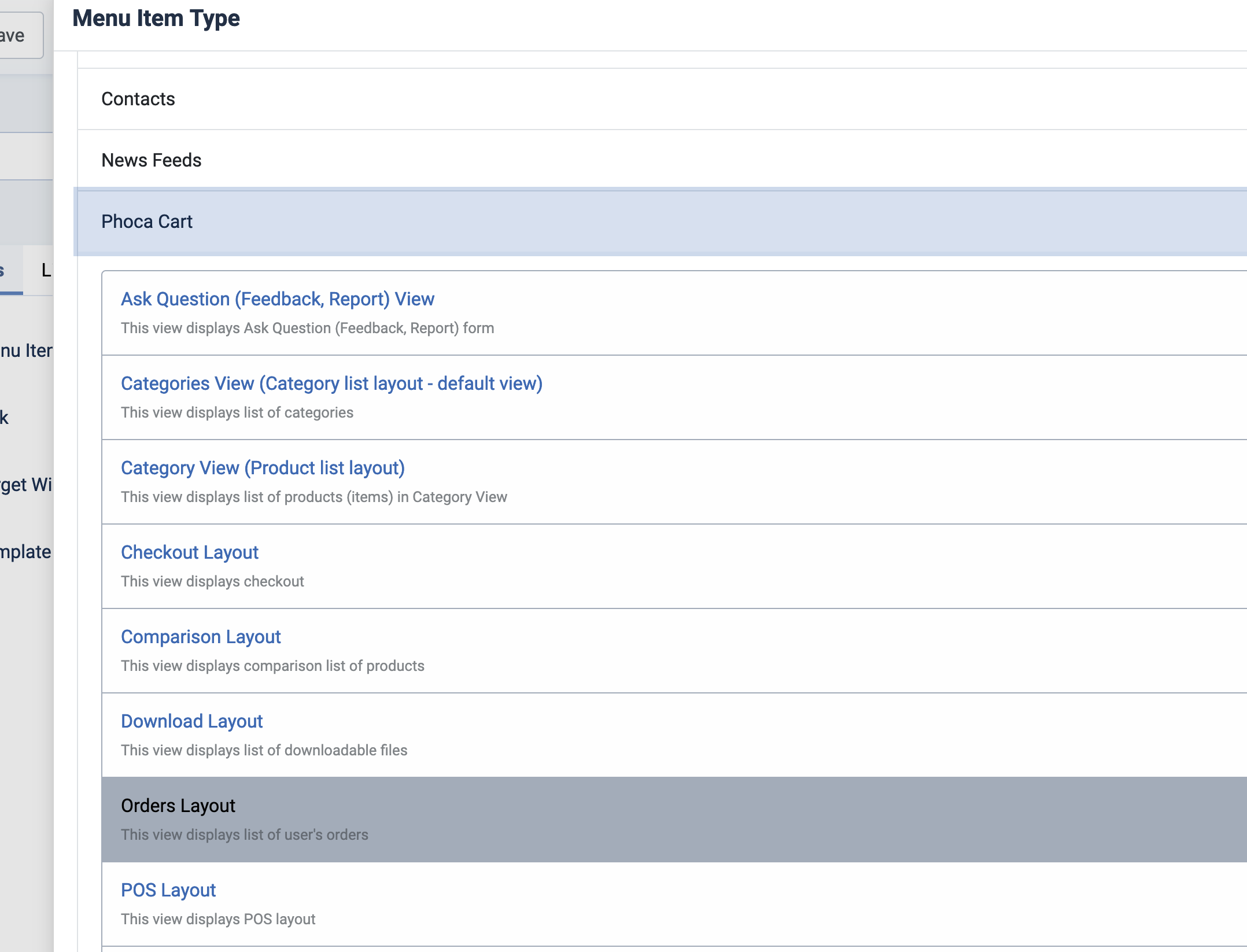Click 'This view displays POS layout' text

pyautogui.click(x=218, y=919)
